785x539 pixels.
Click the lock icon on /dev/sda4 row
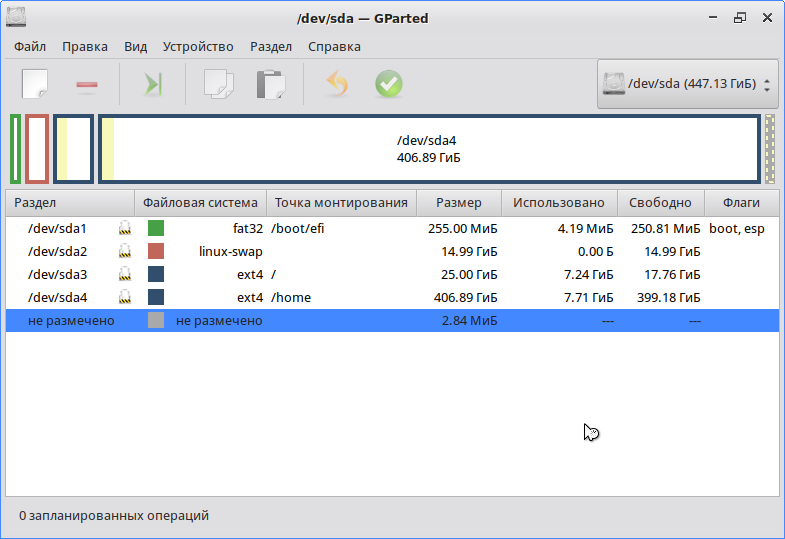click(x=125, y=297)
